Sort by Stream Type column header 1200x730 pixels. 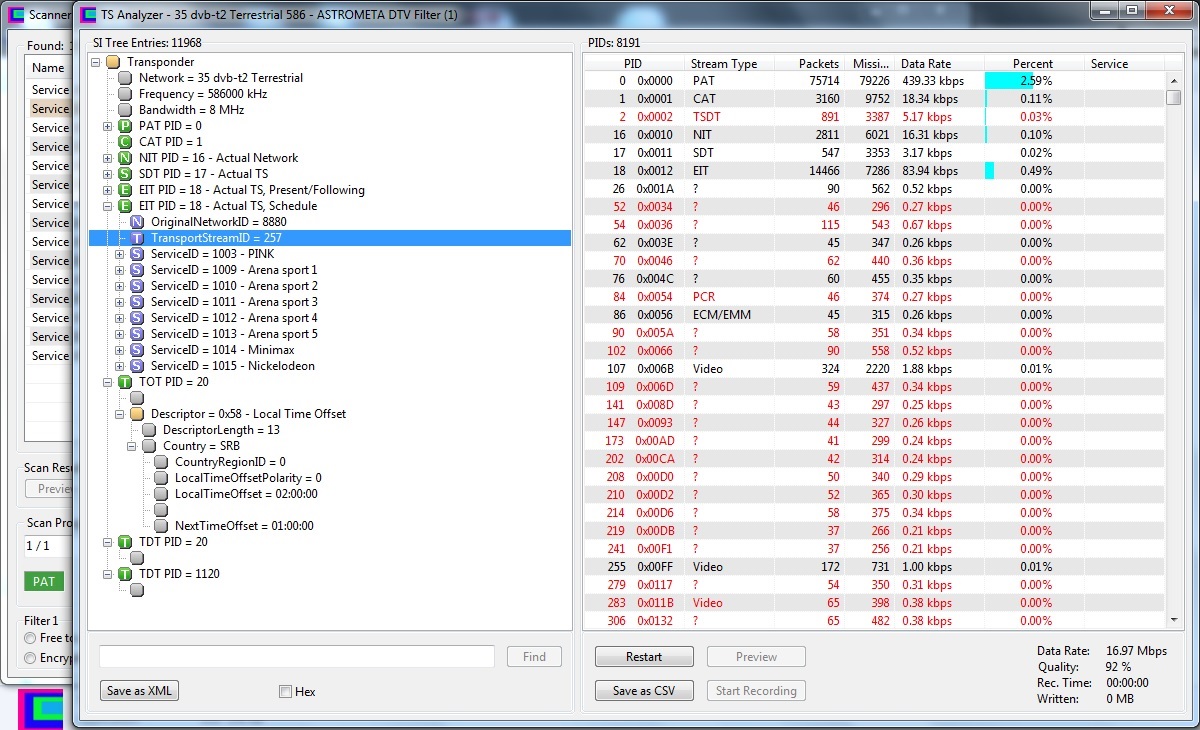(727, 63)
